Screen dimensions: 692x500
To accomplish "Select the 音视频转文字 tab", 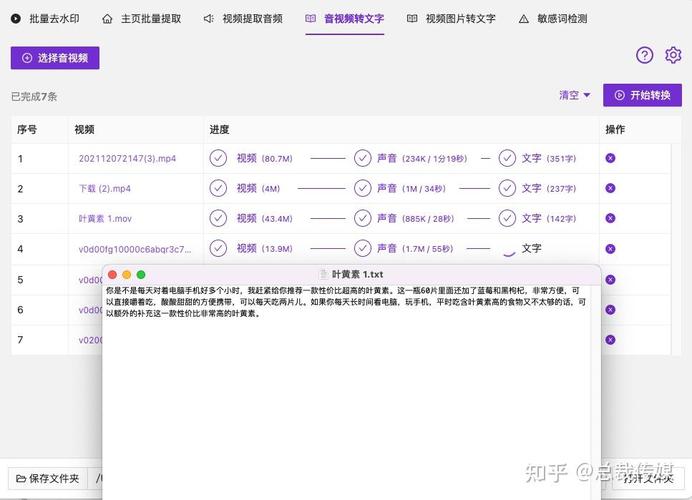I will click(345, 19).
